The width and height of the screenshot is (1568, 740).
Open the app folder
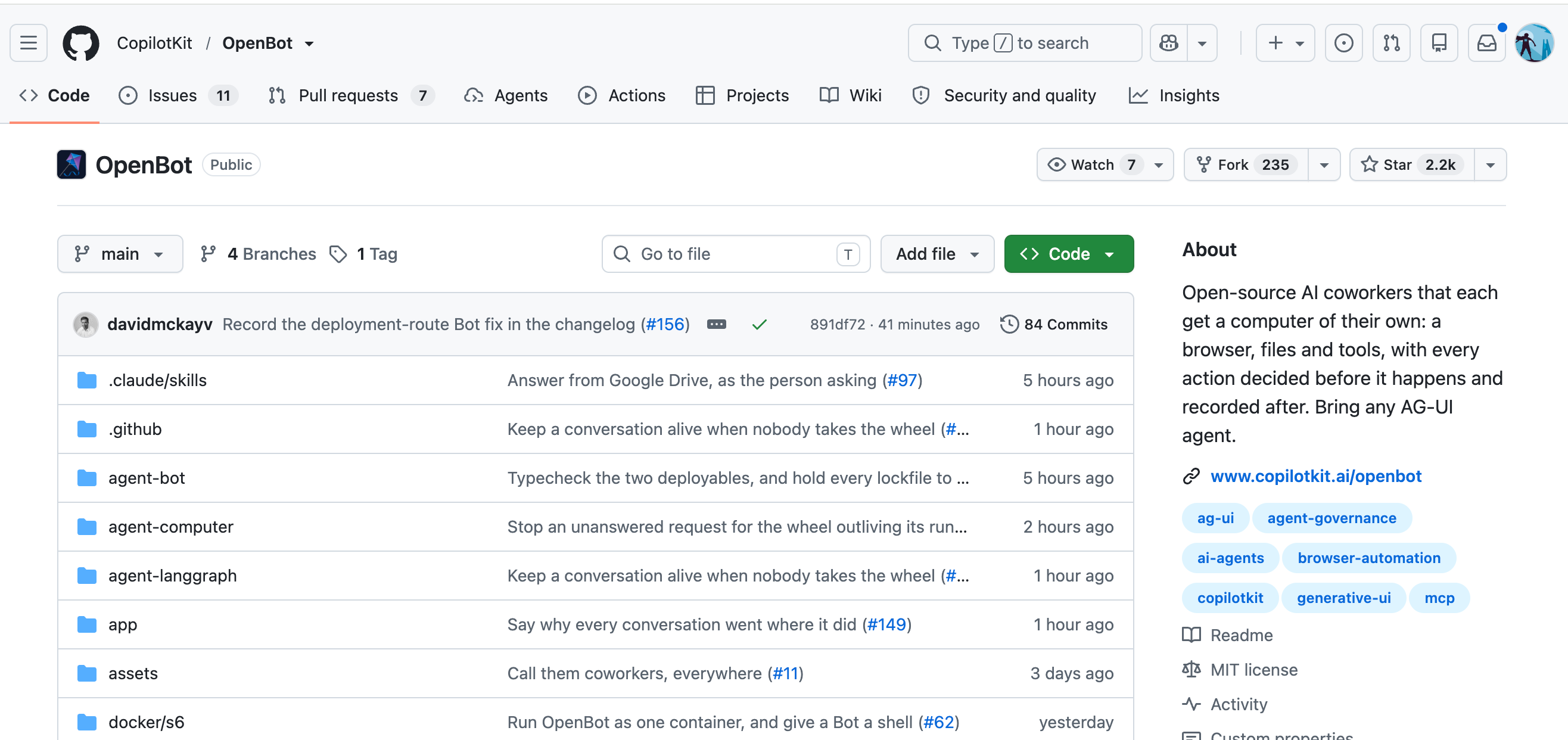[123, 624]
